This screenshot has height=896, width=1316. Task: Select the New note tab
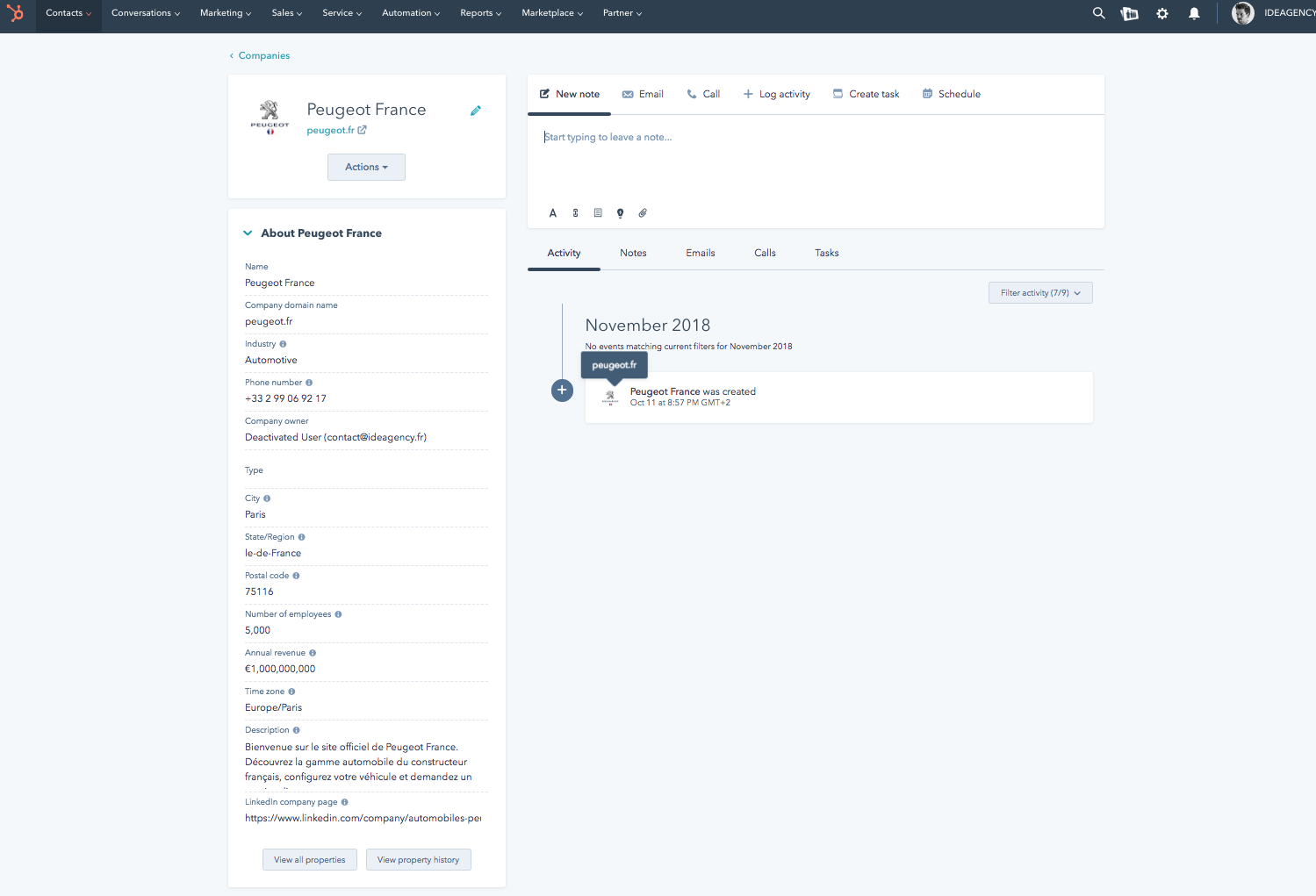click(x=569, y=94)
